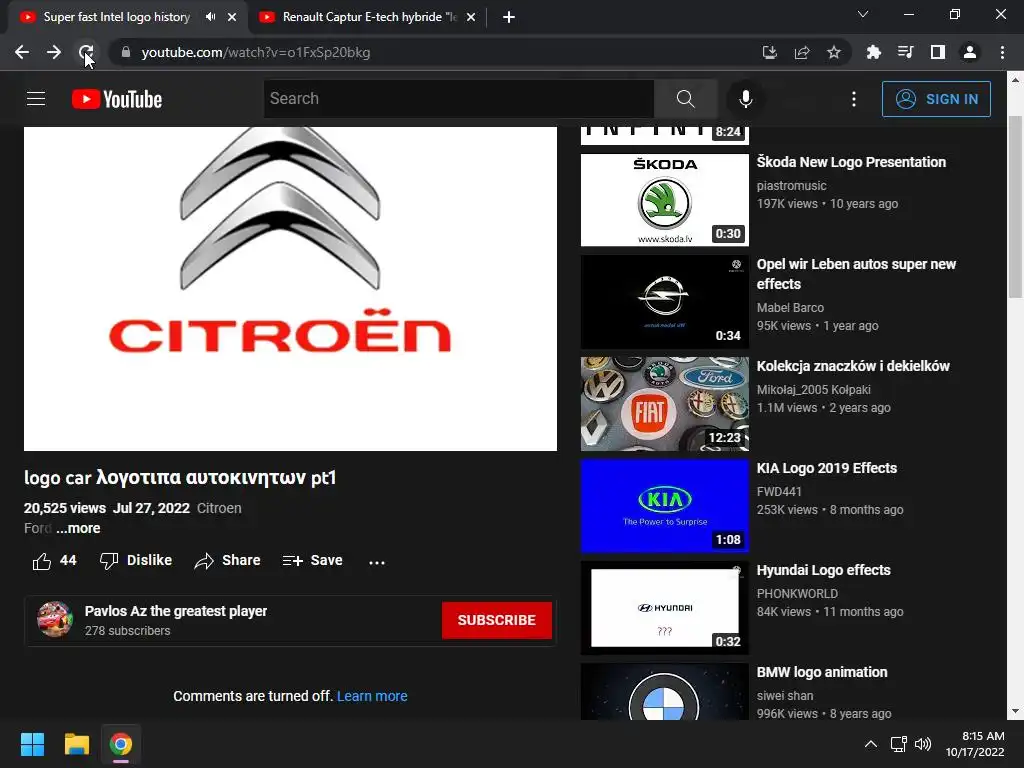This screenshot has height=768, width=1024.
Task: Go forward in browser history
Action: (54, 52)
